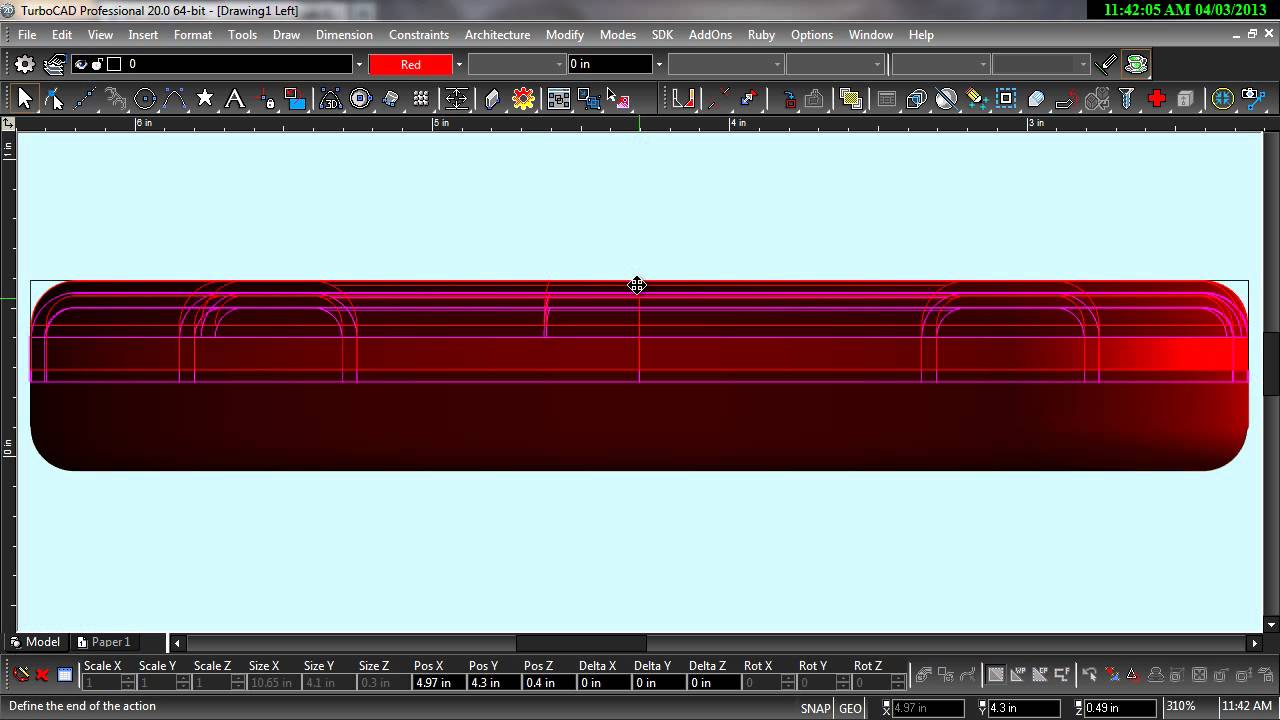
Task: Open the 3D curve tool
Action: coord(330,98)
